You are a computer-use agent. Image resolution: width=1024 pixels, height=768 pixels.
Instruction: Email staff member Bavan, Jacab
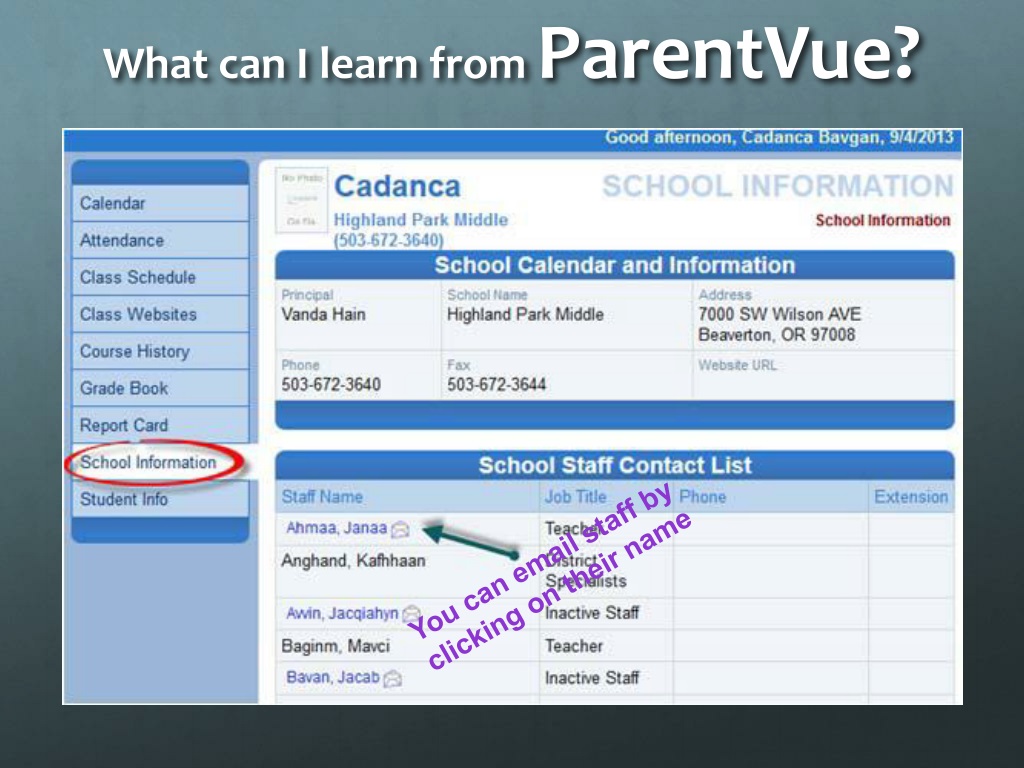coord(332,677)
